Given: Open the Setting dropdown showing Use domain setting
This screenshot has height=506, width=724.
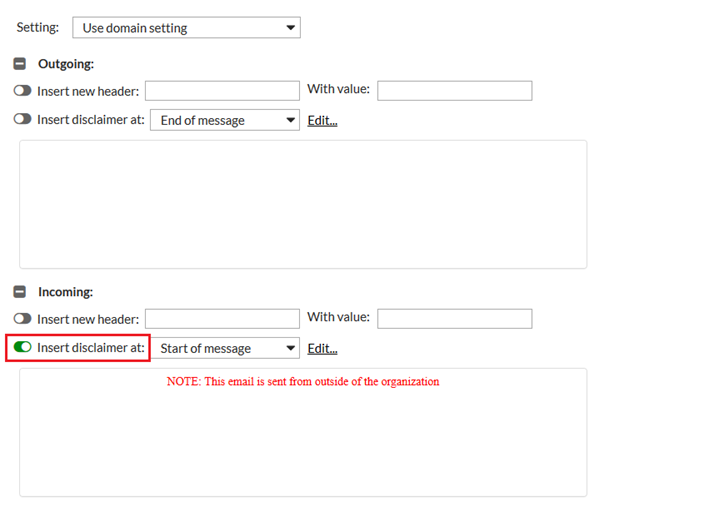Looking at the screenshot, I should coord(186,28).
